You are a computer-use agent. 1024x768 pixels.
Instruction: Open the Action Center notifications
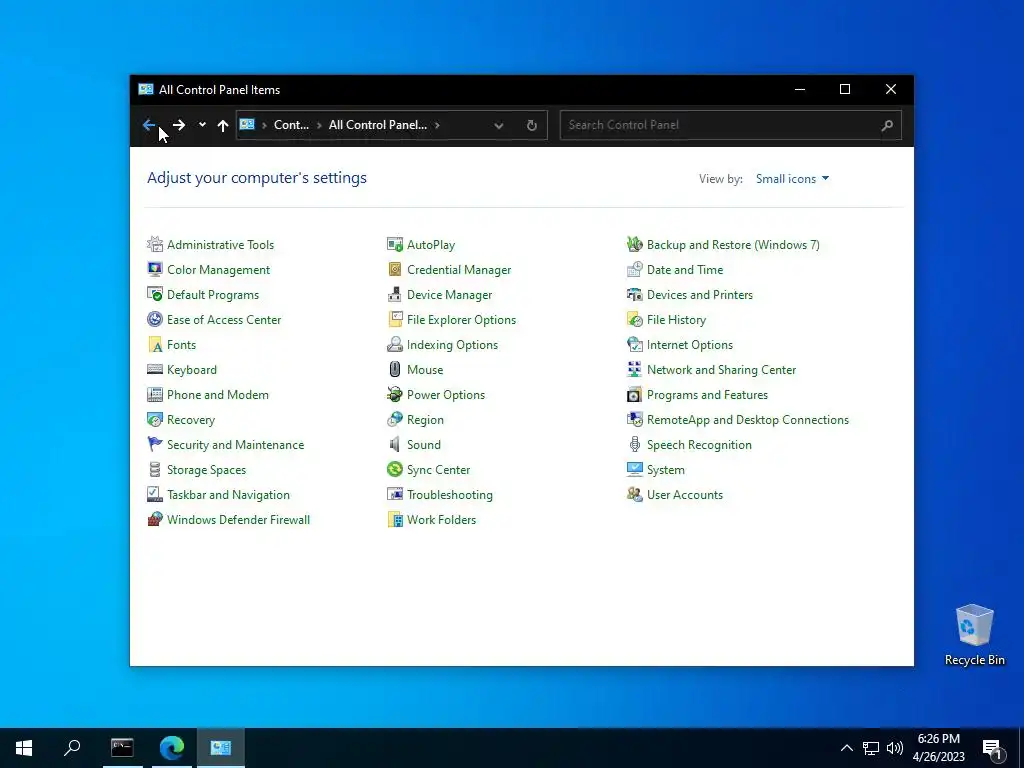(992, 748)
